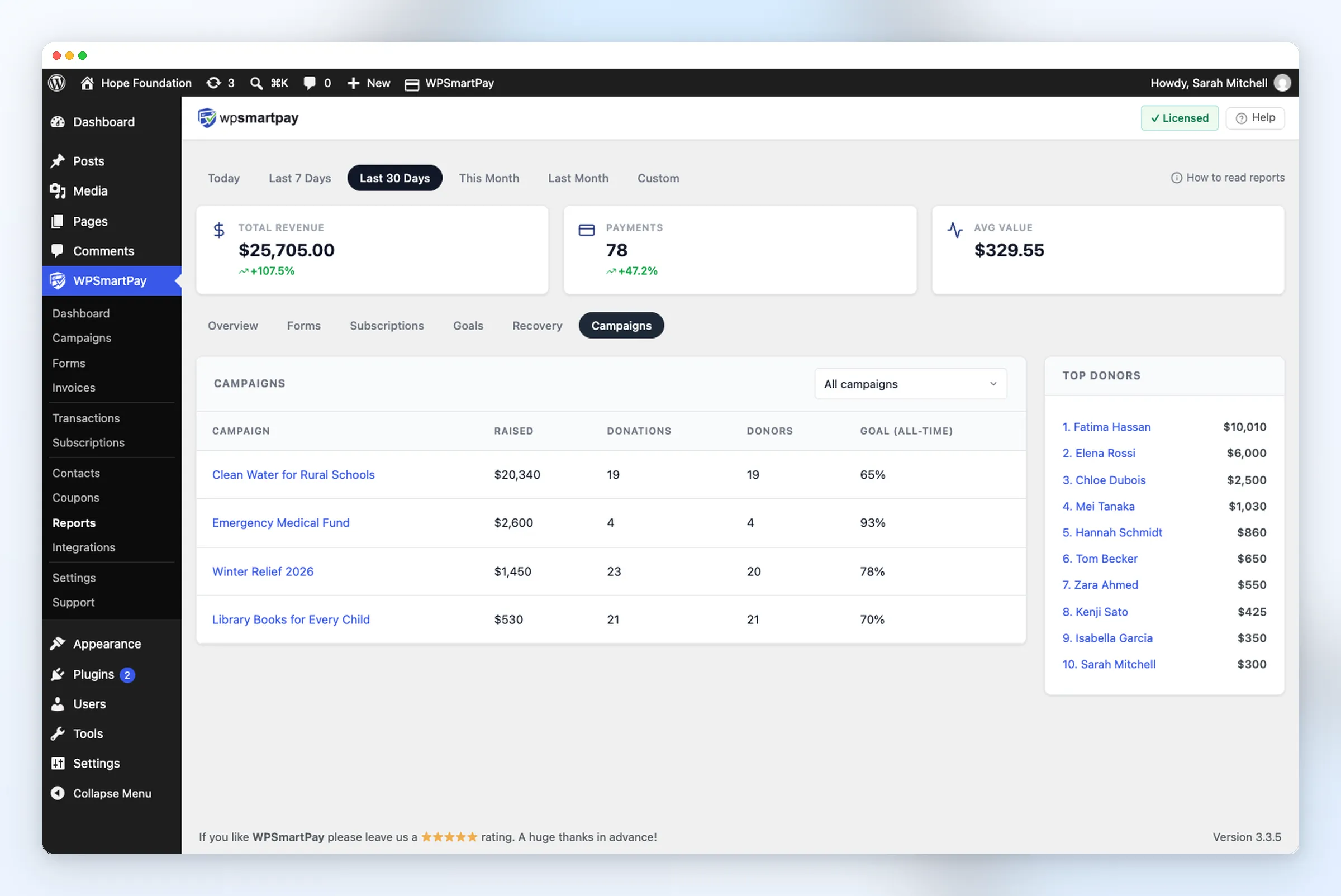Open Hope Foundation home icon
The image size is (1341, 896).
[87, 83]
